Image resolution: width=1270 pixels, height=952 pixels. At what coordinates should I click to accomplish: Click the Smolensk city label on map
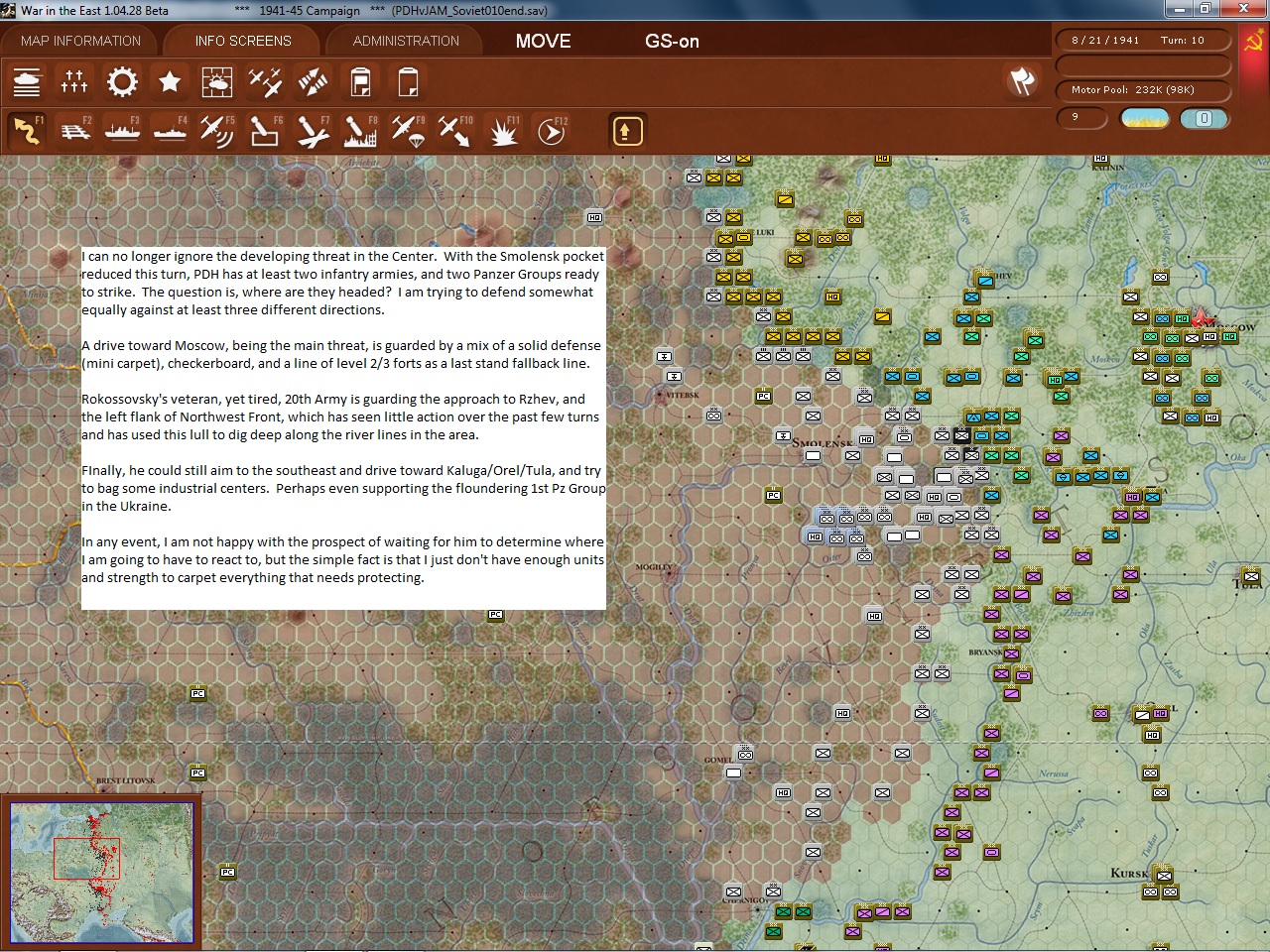(x=823, y=442)
